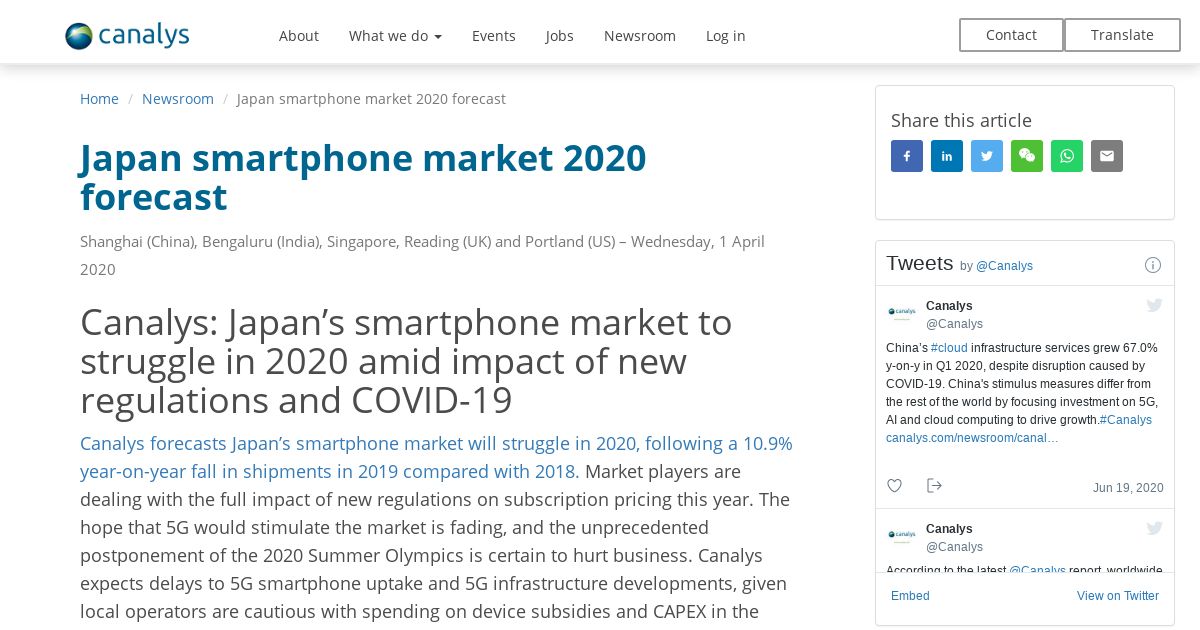Screen dimensions: 1200x630
Task: Click the current page name in breadcrumb
Action: click(x=371, y=99)
